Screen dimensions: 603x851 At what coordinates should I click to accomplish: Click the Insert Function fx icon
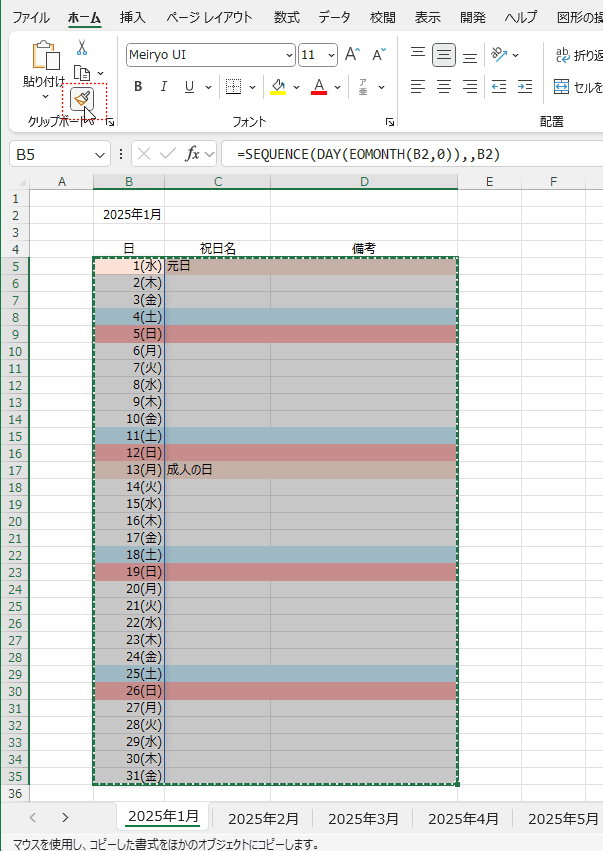point(195,154)
